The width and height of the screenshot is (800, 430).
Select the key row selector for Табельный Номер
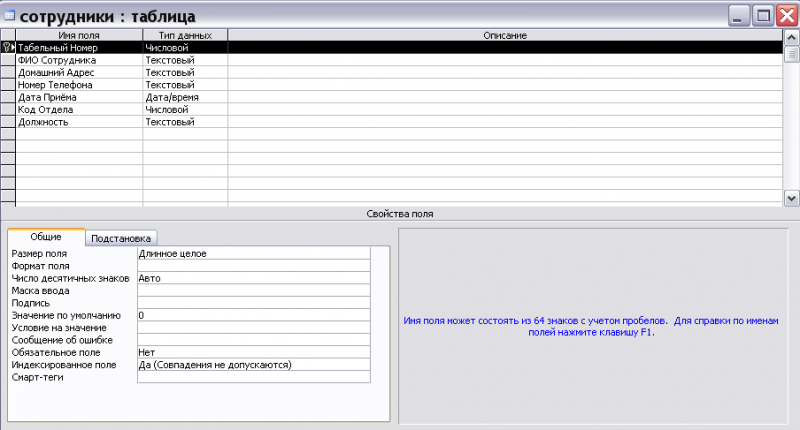tap(8, 47)
